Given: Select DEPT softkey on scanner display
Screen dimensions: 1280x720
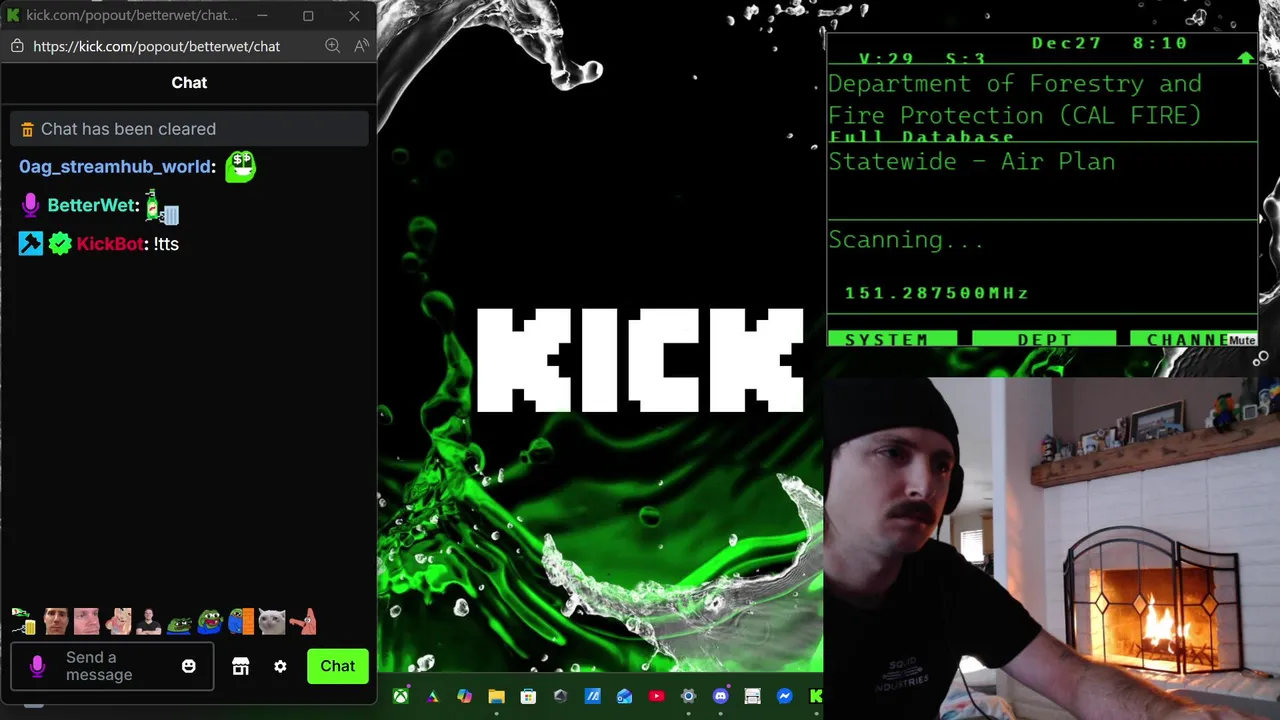Looking at the screenshot, I should tap(1044, 340).
